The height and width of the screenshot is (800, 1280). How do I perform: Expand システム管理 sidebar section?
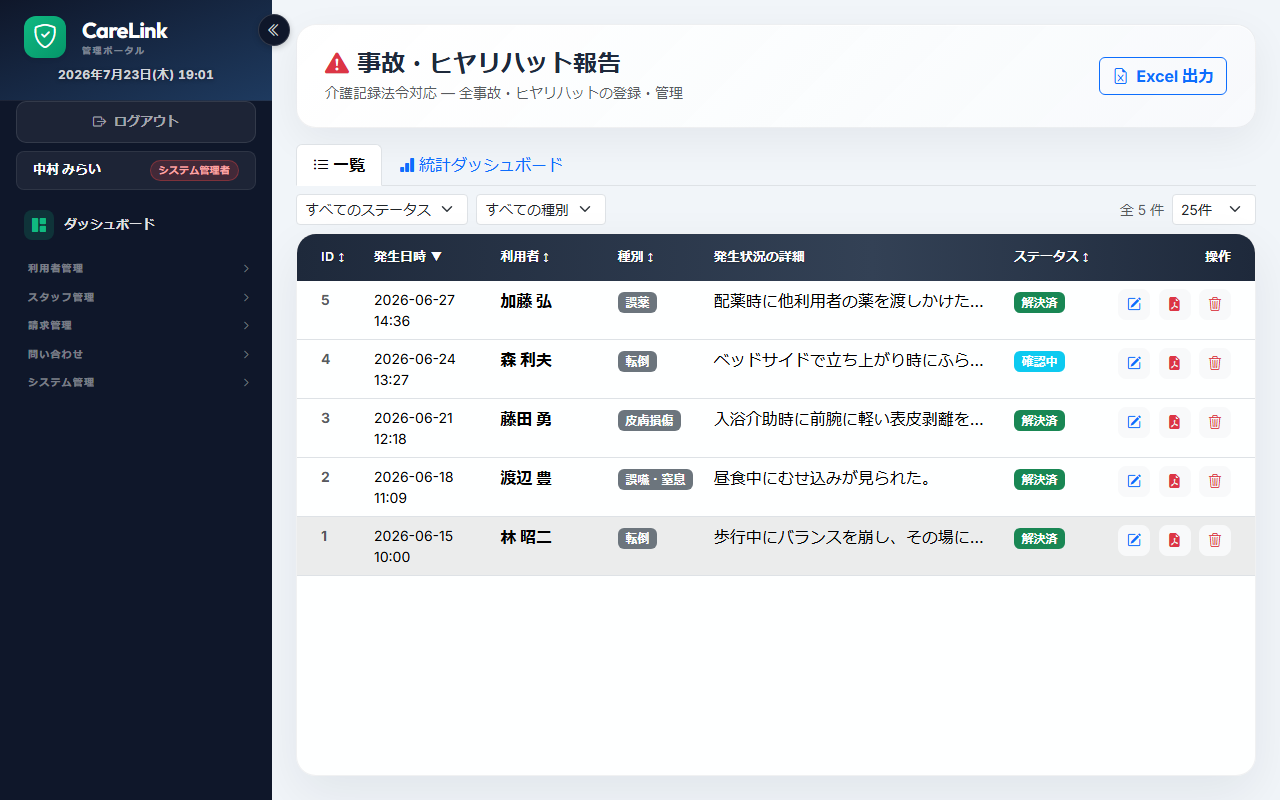[x=136, y=382]
